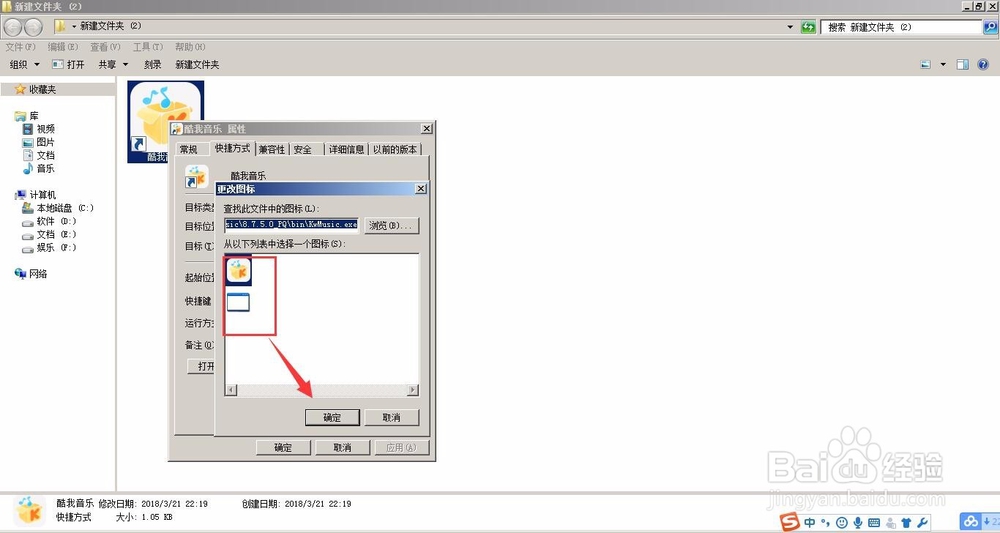This screenshot has height=533, width=1000.
Task: Open the 查看(V) menu
Action: pyautogui.click(x=105, y=47)
